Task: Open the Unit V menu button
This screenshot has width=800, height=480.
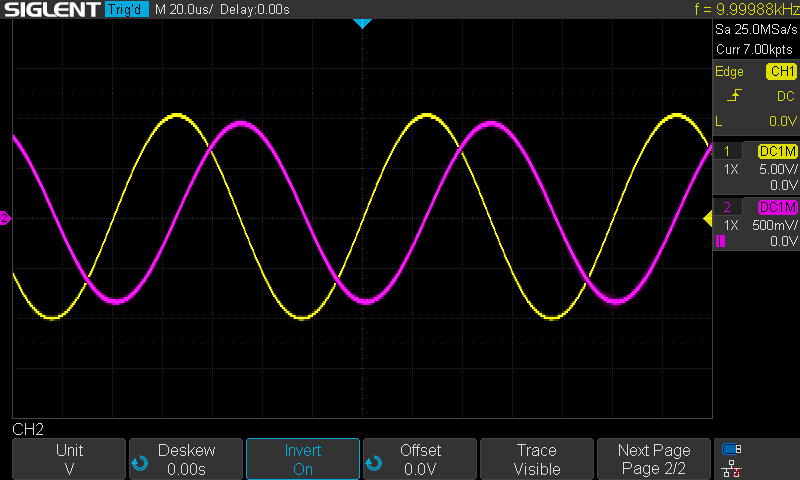Action: 69,459
